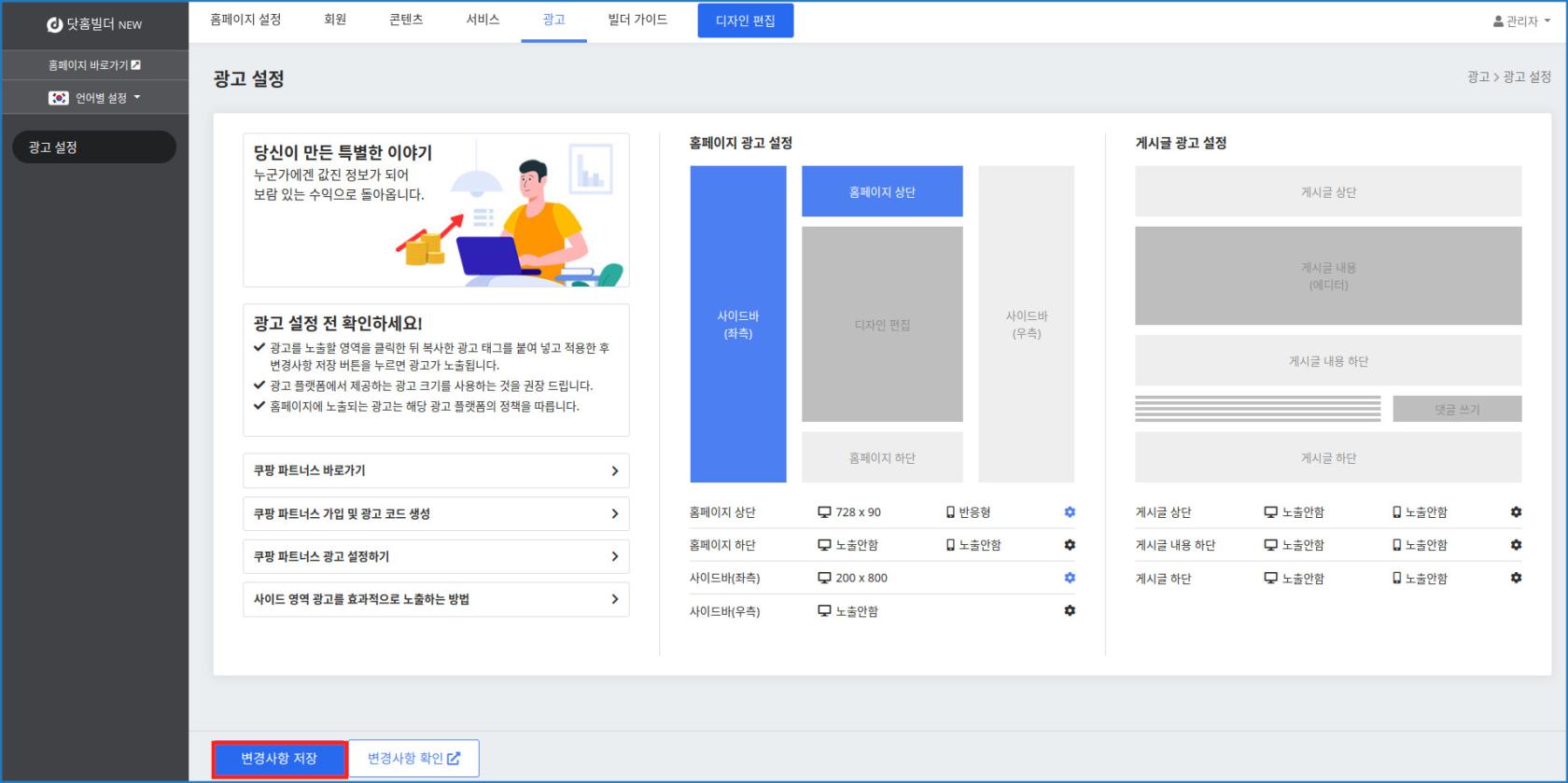1568x783 pixels.
Task: Select the 홈페이지 상단 ad area block
Action: coord(882,191)
